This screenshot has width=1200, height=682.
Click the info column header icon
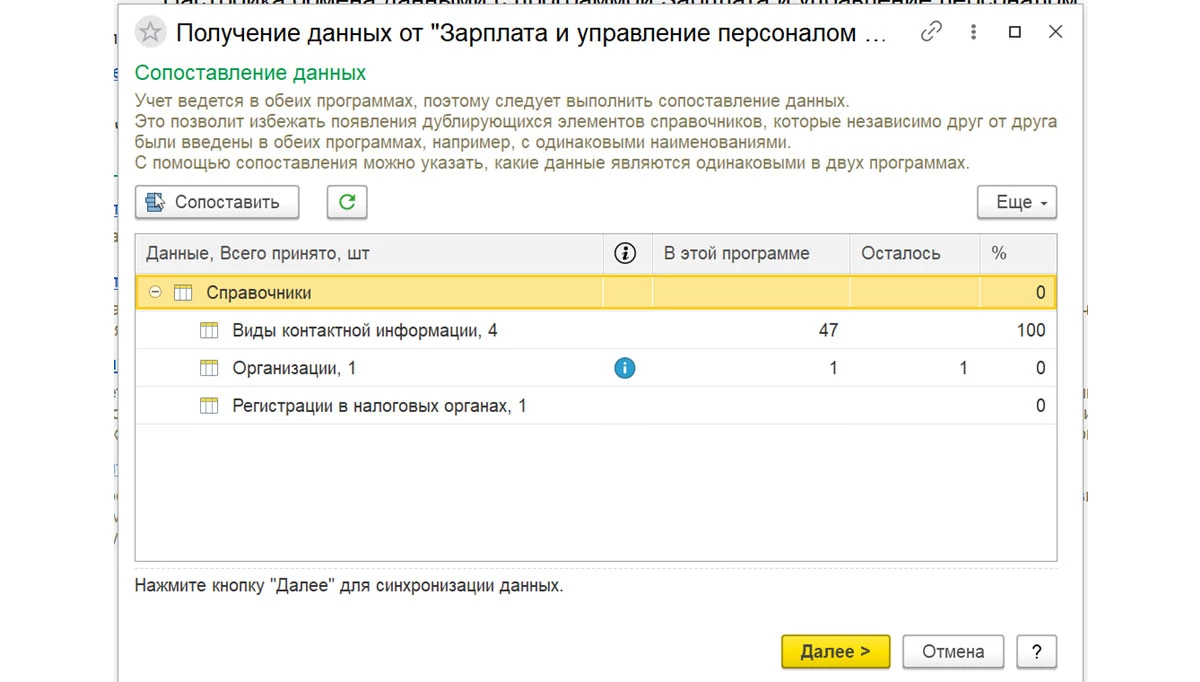point(625,254)
